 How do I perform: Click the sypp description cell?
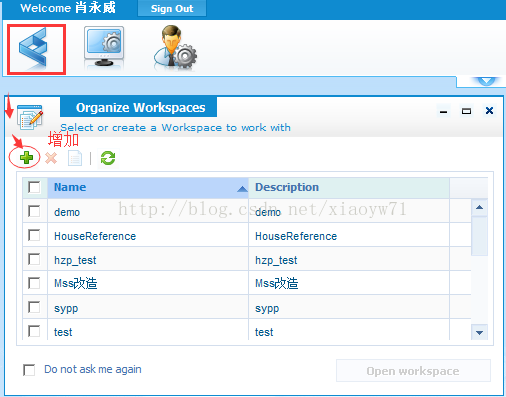pos(349,307)
